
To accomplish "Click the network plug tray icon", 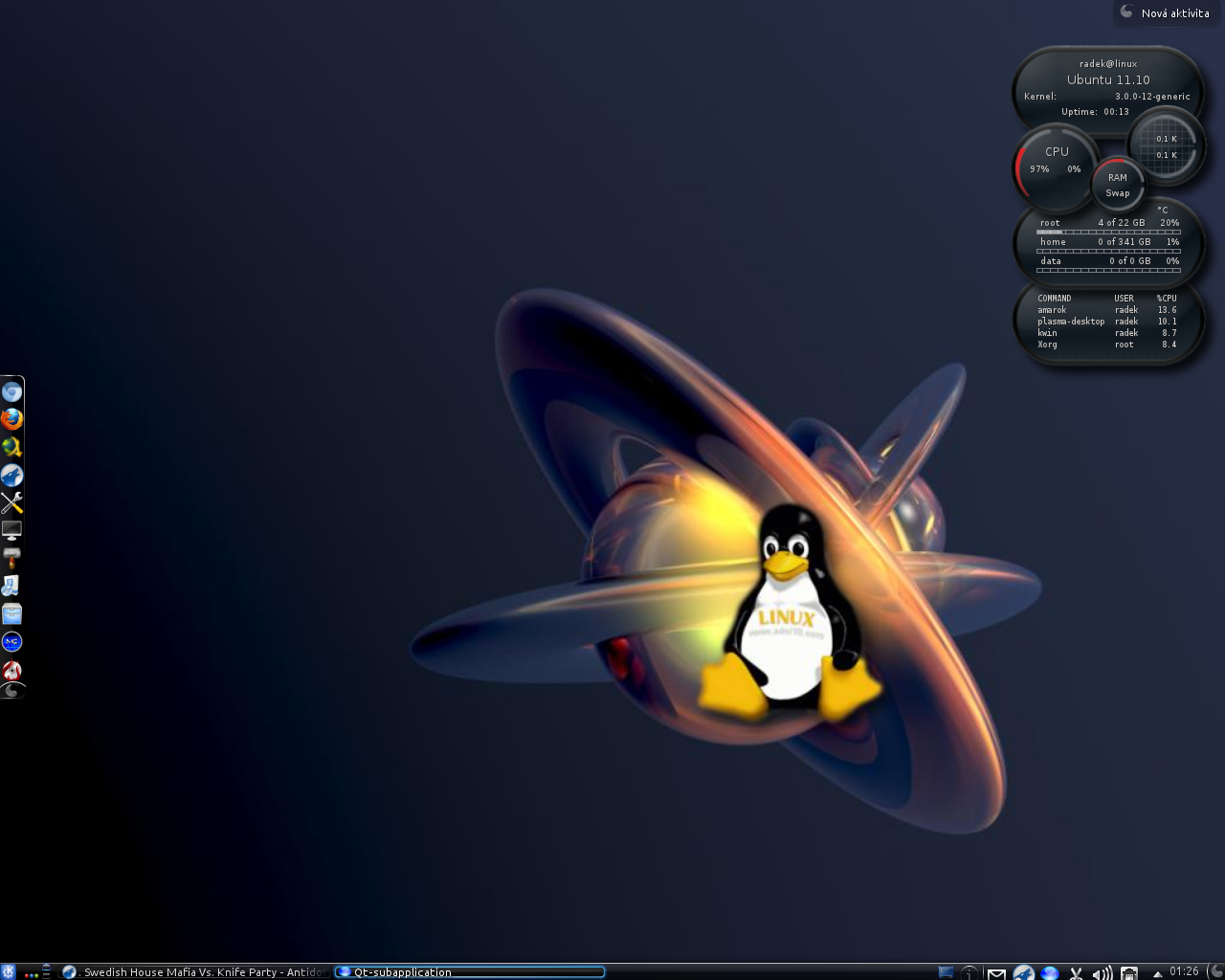I will (1129, 973).
